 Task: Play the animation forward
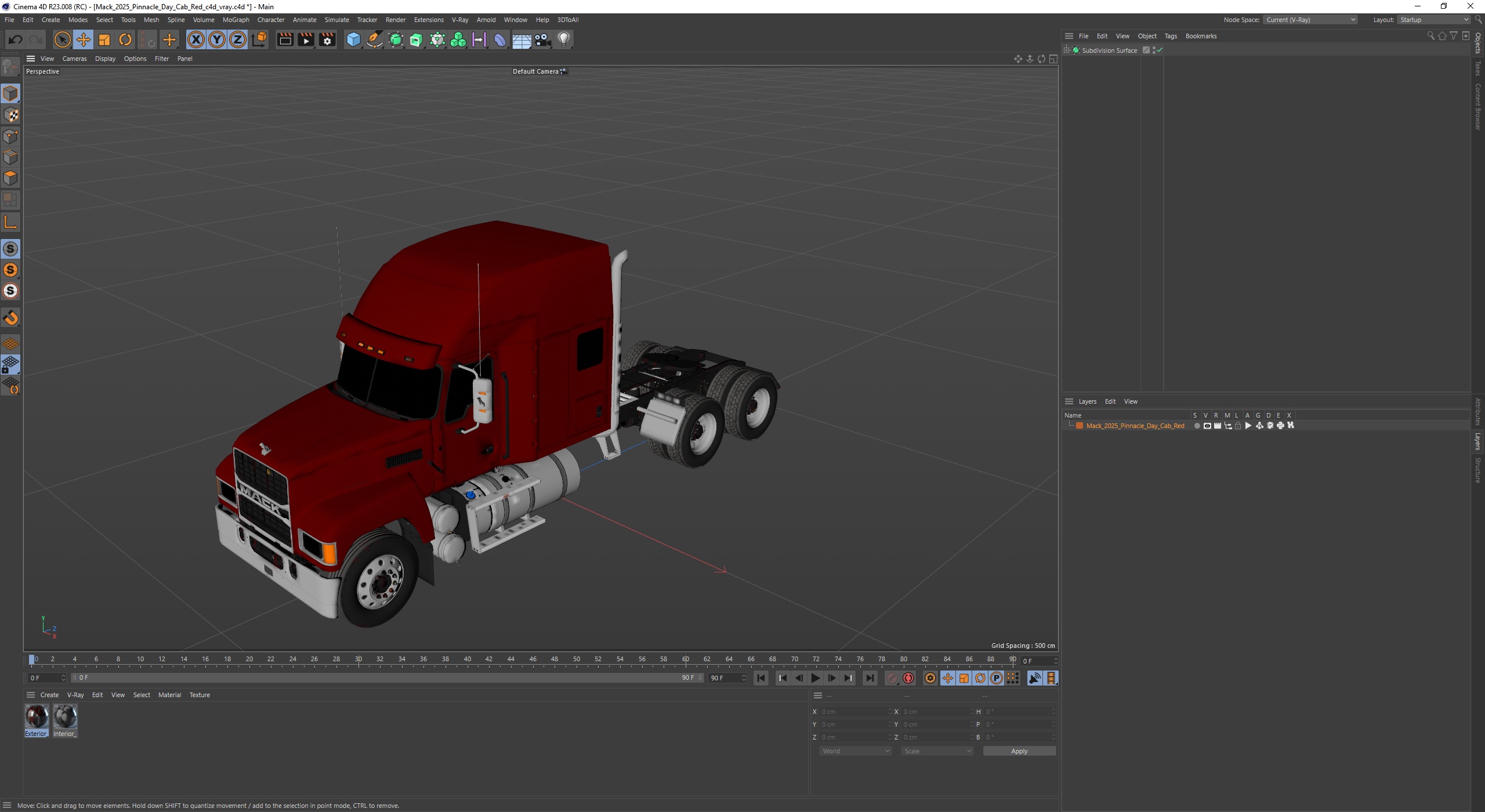point(815,678)
